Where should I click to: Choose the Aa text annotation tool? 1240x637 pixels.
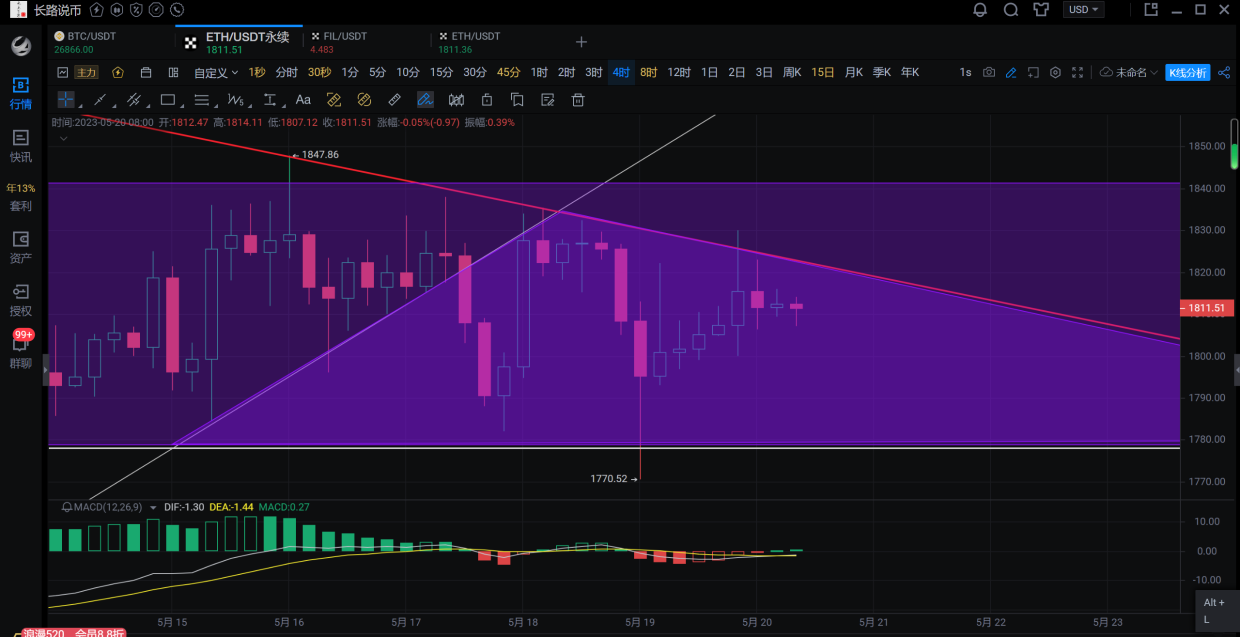(x=303, y=100)
